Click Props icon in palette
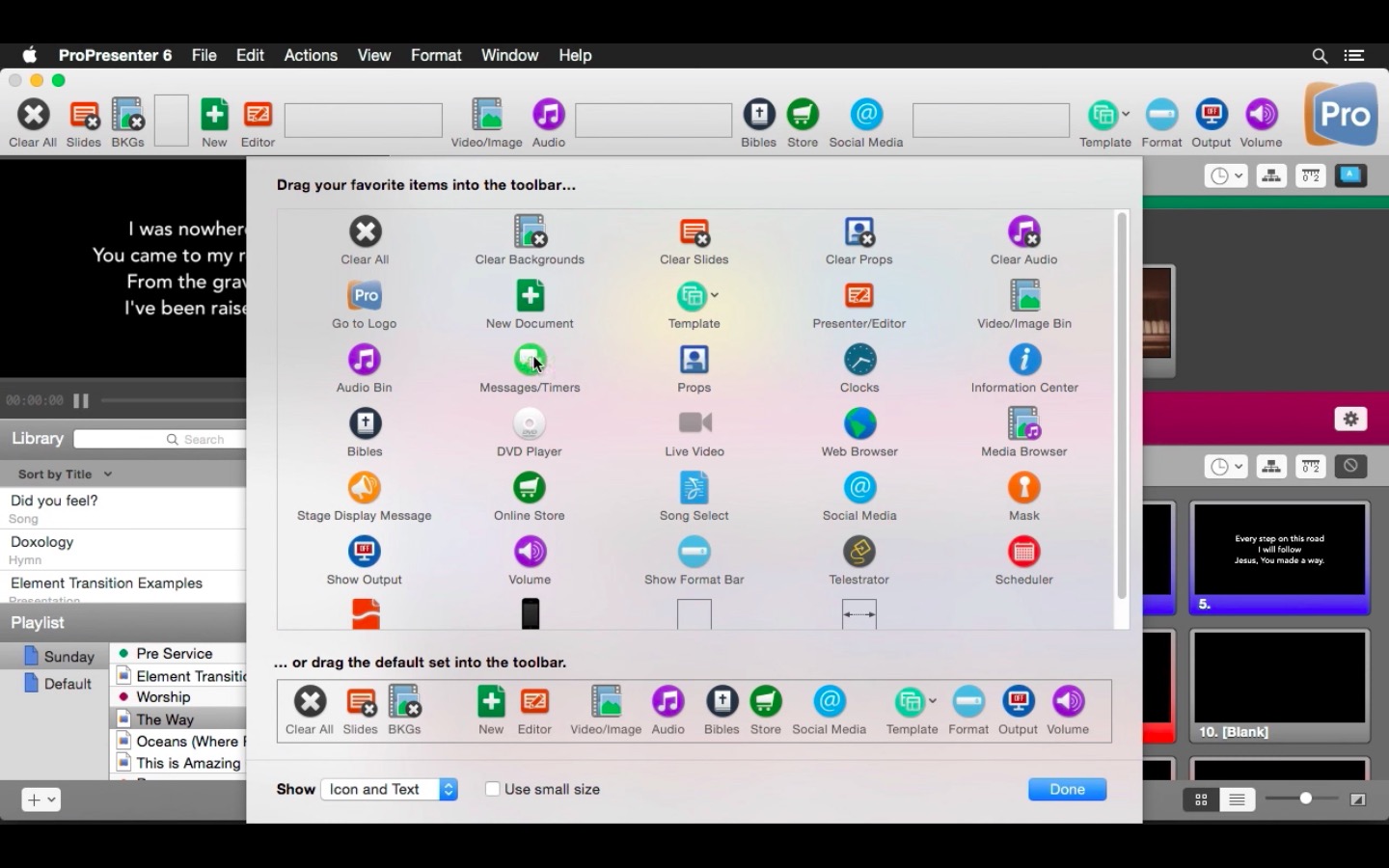Viewport: 1389px width, 868px height. (x=694, y=360)
